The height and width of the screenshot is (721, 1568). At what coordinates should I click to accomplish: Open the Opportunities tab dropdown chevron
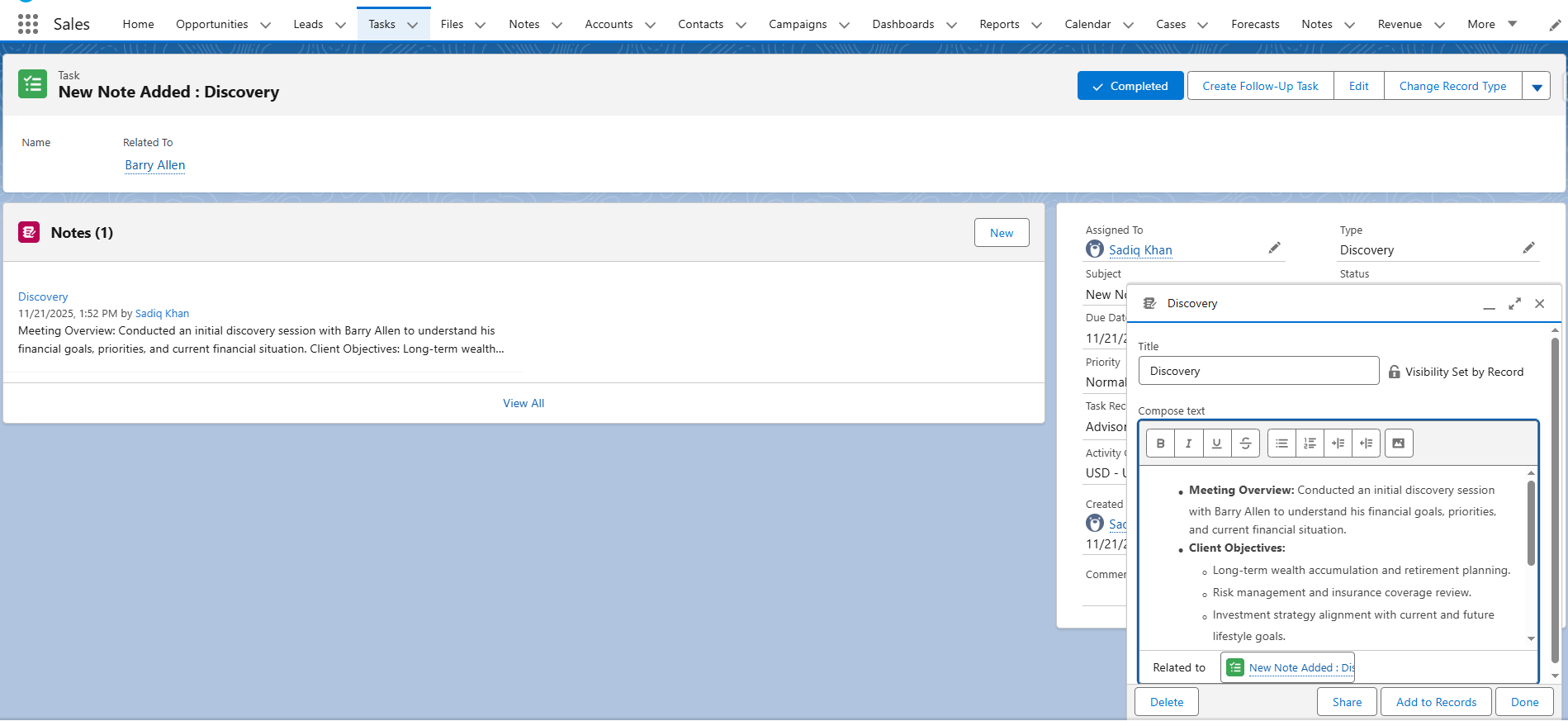pyautogui.click(x=265, y=25)
